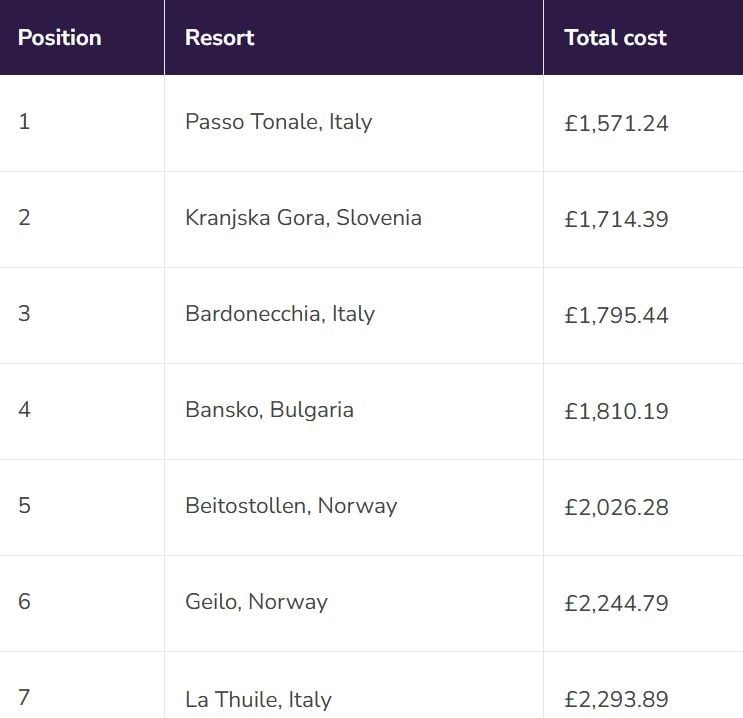
Task: Click the £1,571.24 total cost
Action: (x=616, y=124)
